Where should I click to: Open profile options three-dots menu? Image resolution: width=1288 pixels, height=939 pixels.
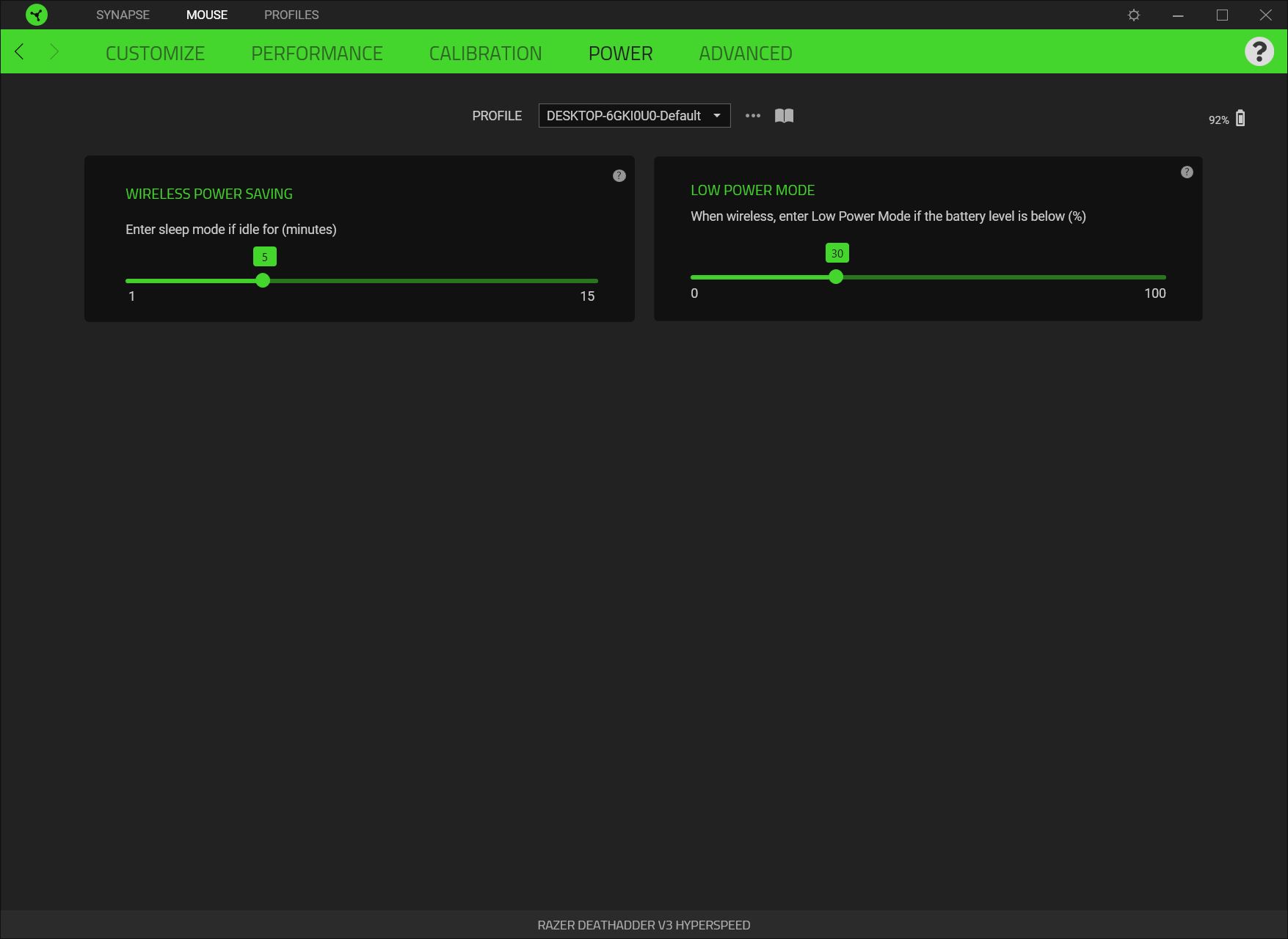click(753, 115)
